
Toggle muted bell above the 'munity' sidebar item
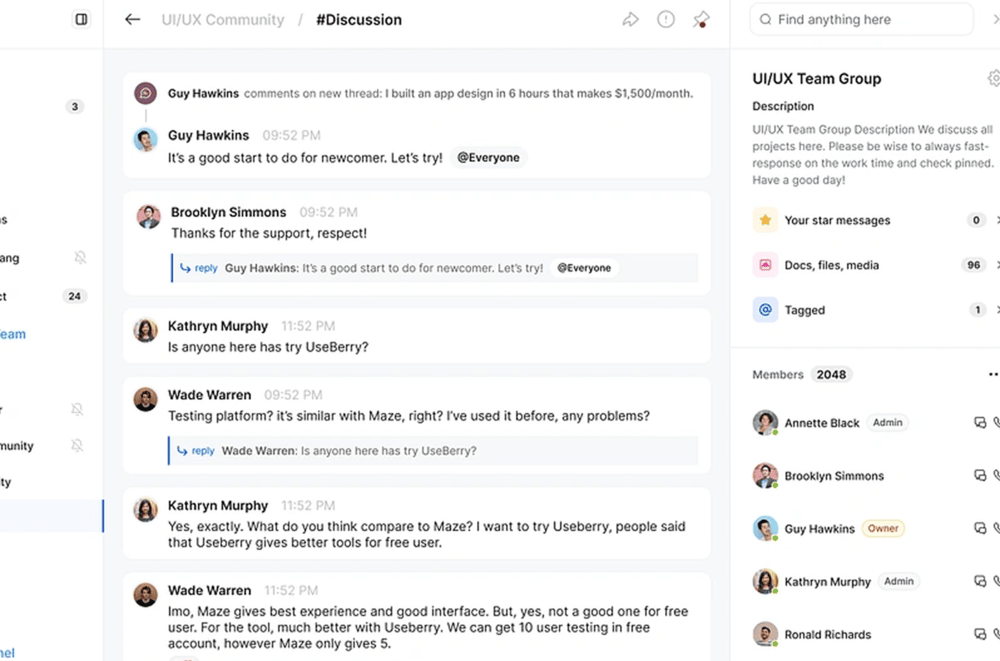[x=77, y=409]
